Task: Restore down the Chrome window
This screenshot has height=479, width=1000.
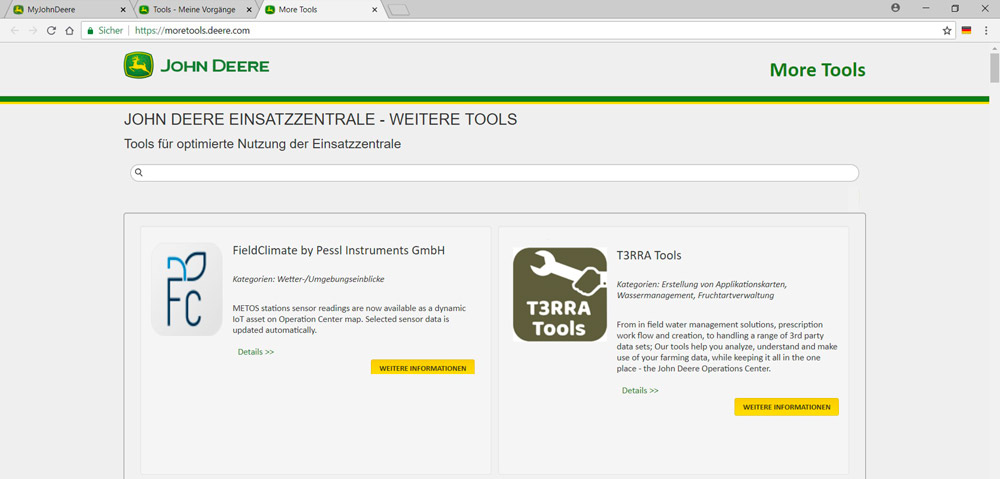Action: point(955,8)
